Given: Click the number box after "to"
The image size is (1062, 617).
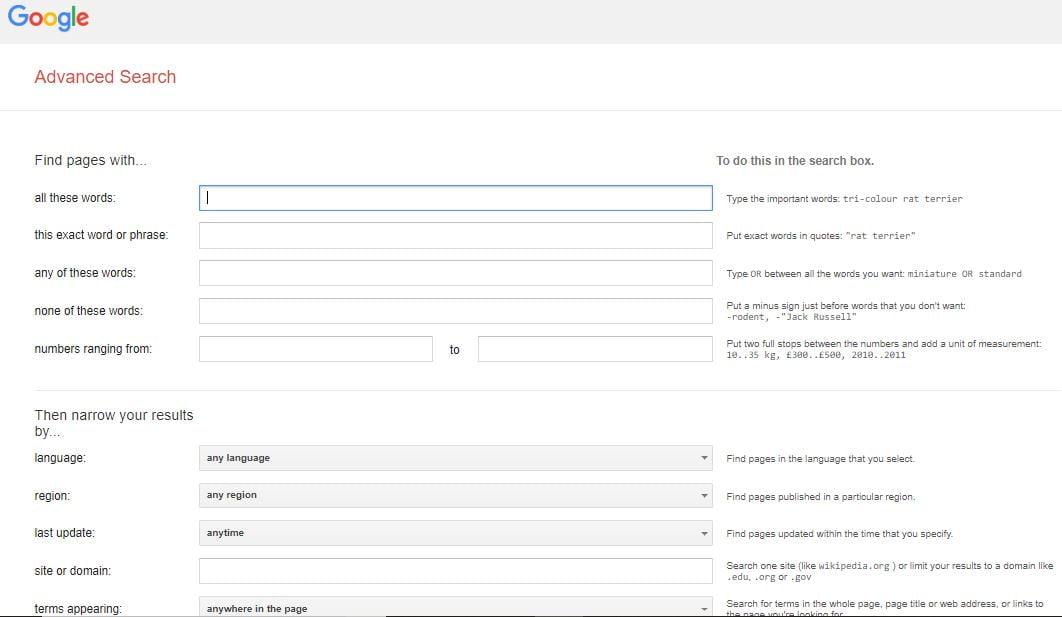Looking at the screenshot, I should [x=595, y=348].
